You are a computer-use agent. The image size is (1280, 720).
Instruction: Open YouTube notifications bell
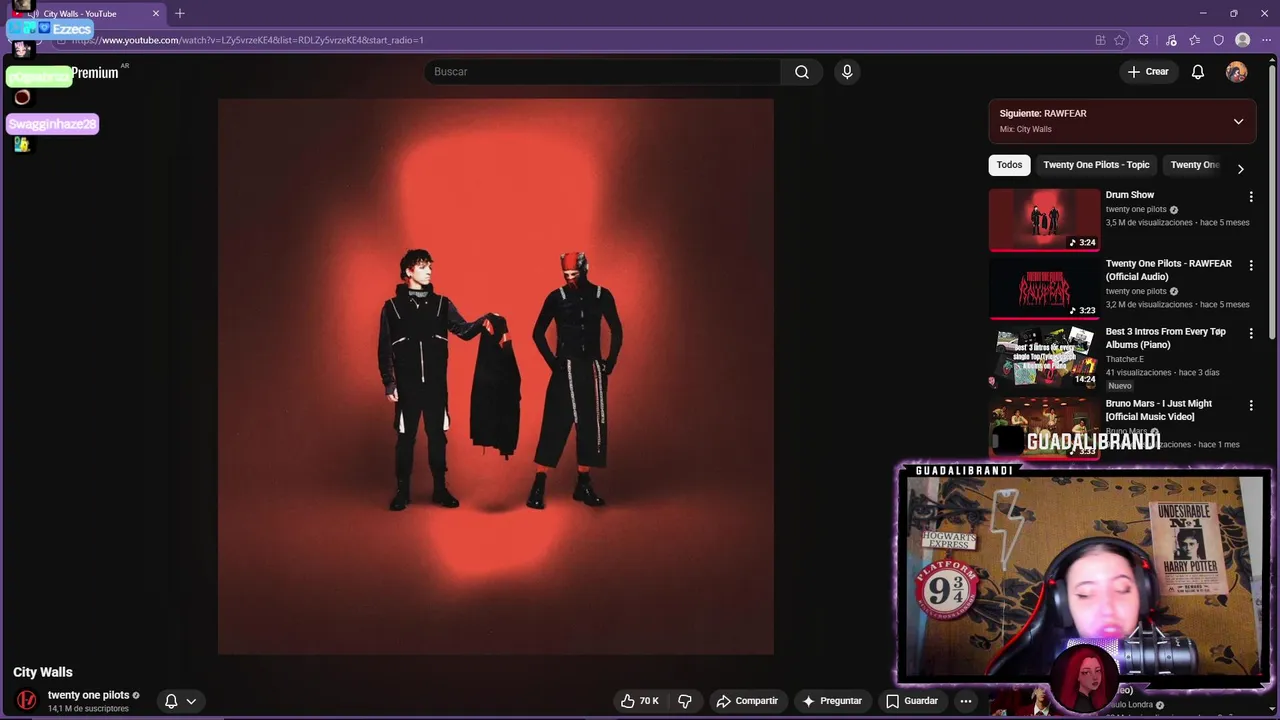point(1198,72)
